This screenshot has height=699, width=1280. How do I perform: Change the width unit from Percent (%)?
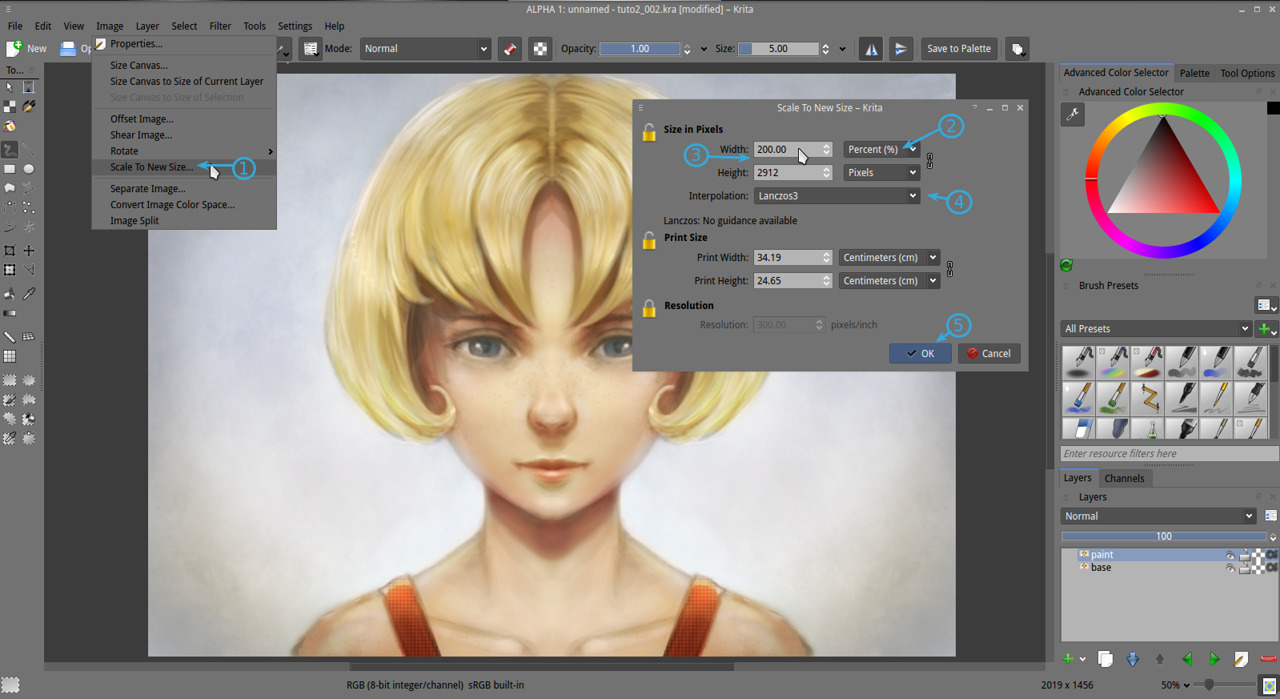pyautogui.click(x=880, y=148)
